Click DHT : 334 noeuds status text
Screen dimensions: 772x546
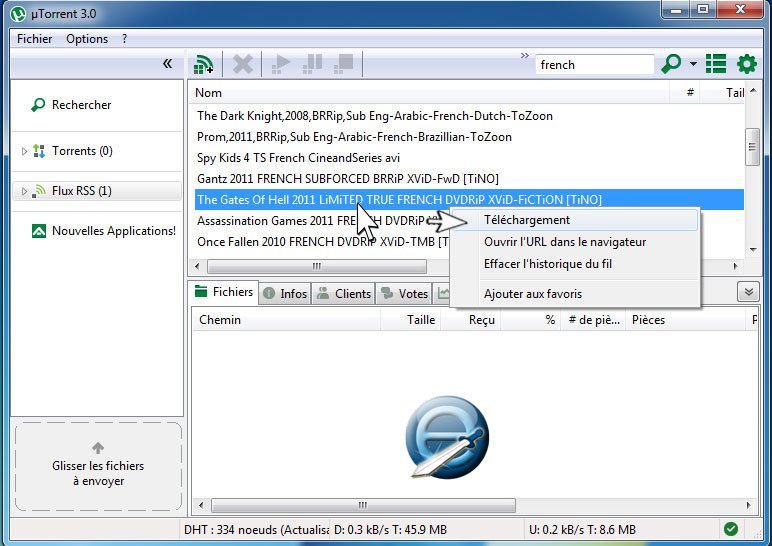tap(256, 530)
